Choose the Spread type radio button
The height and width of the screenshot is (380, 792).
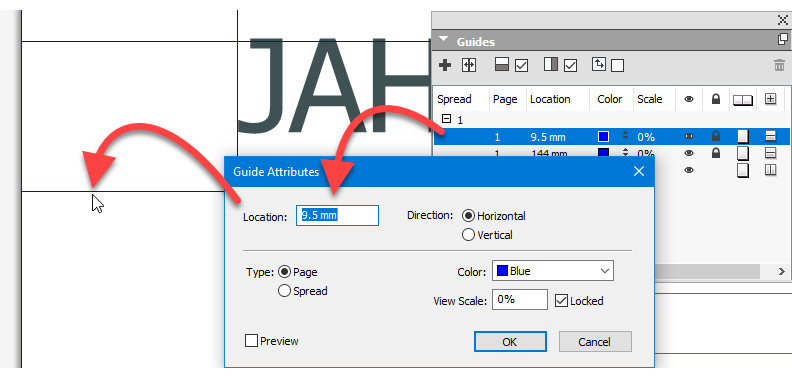(284, 291)
